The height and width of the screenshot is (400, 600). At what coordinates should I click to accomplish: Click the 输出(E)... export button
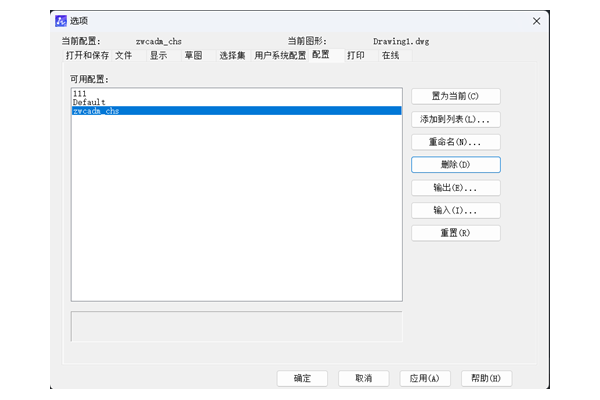click(x=456, y=188)
